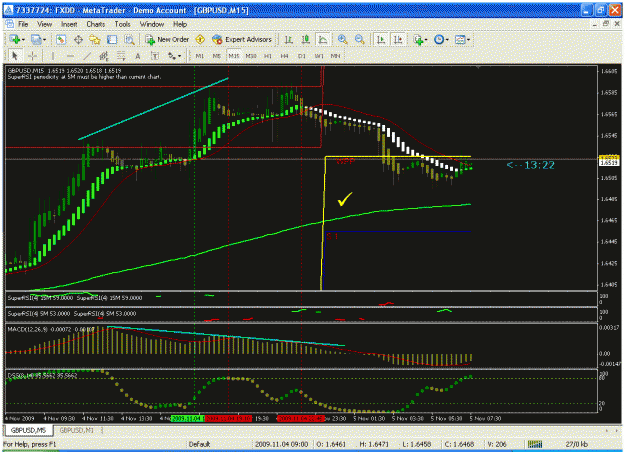Select the Trendline drawing tool
The image size is (625, 452).
(x=87, y=56)
